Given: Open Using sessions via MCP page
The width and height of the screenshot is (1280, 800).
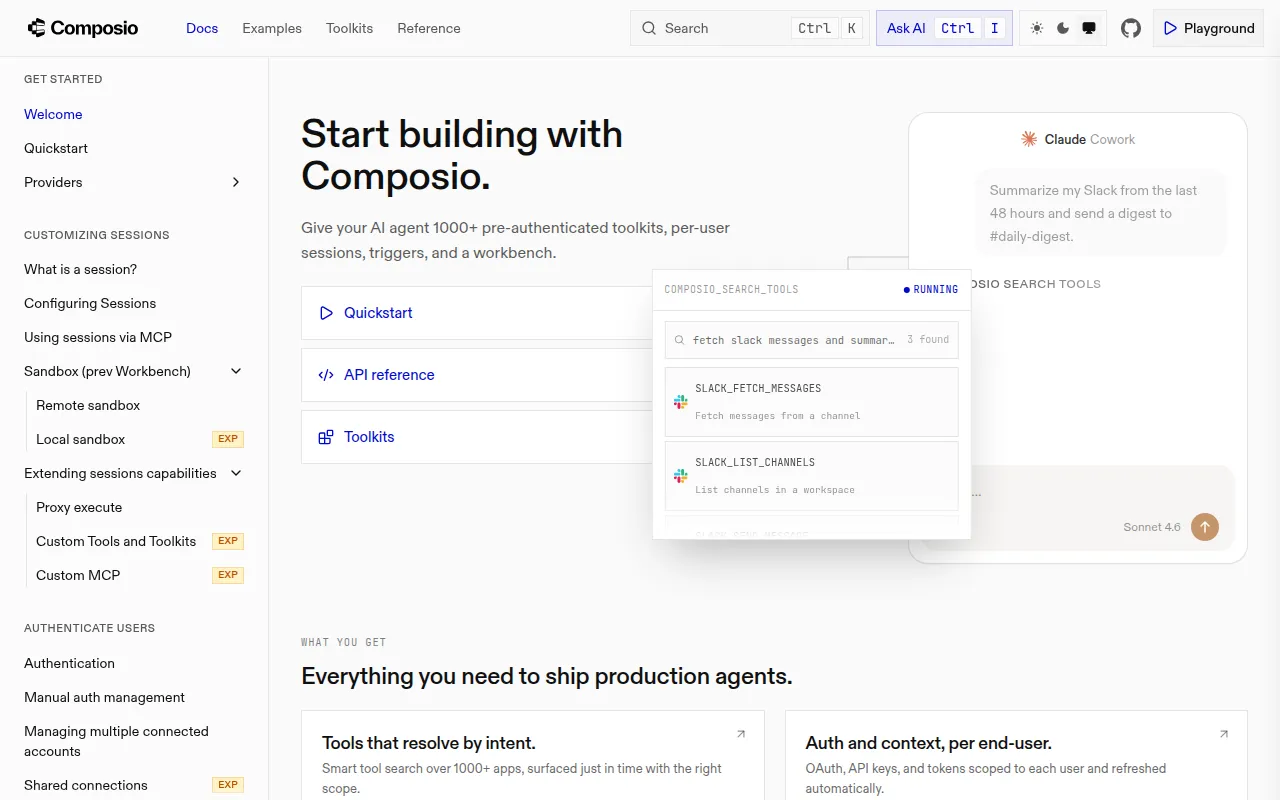Looking at the screenshot, I should click(98, 337).
